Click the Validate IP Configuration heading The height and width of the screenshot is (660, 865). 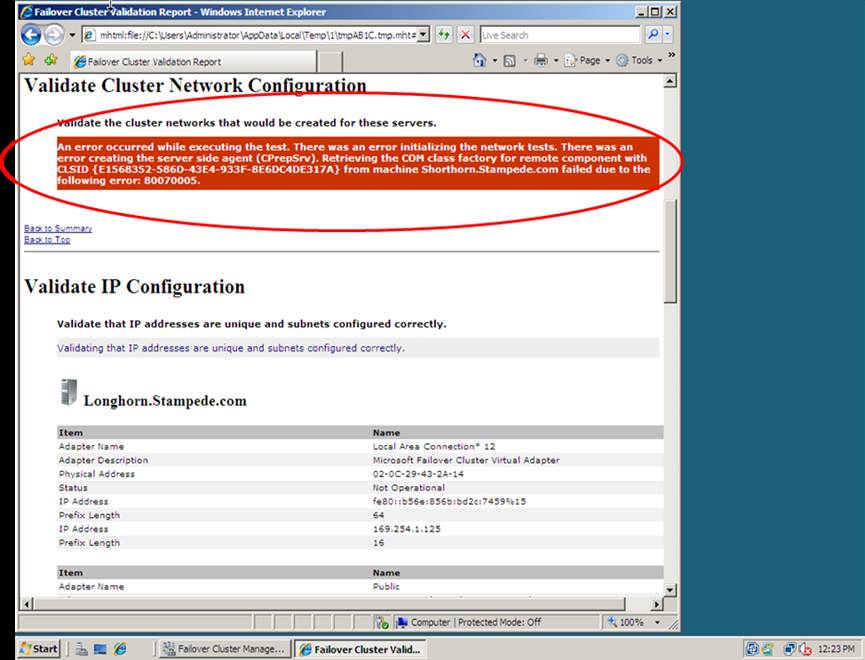tap(134, 286)
